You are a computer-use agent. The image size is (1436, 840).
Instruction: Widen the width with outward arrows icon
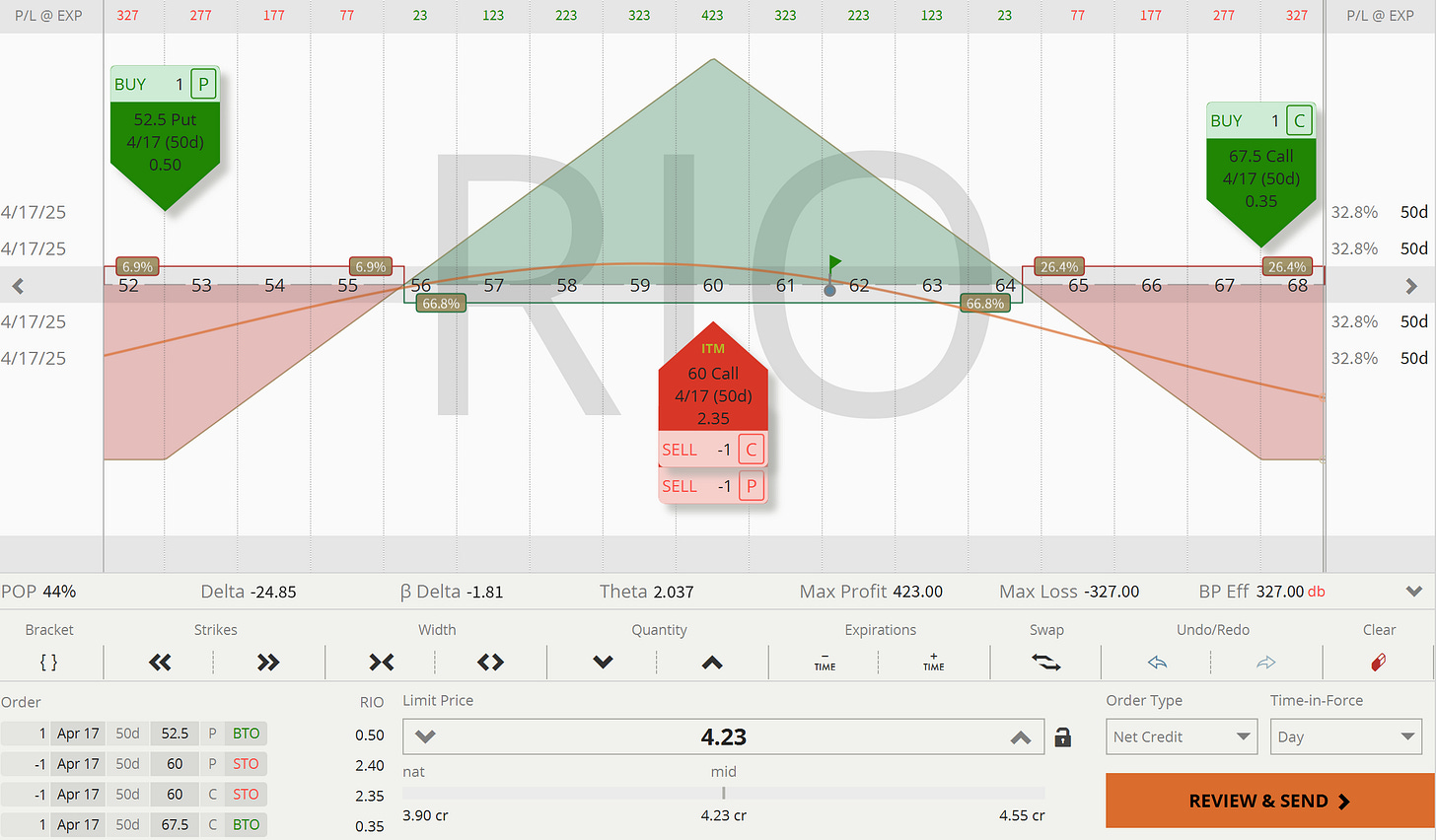pyautogui.click(x=490, y=663)
